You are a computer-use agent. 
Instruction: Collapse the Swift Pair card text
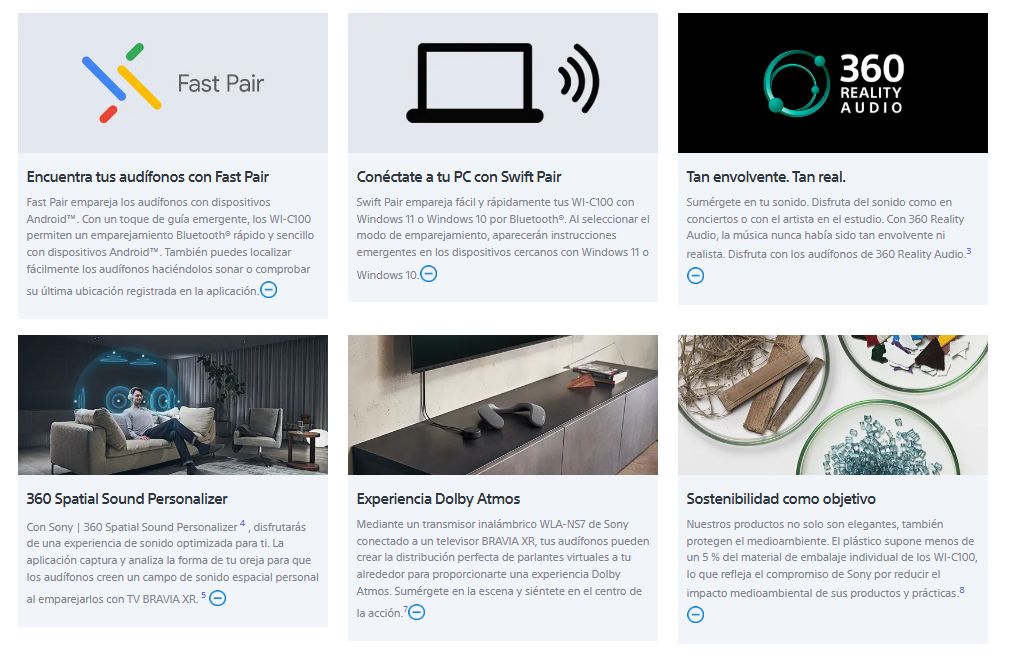point(429,274)
